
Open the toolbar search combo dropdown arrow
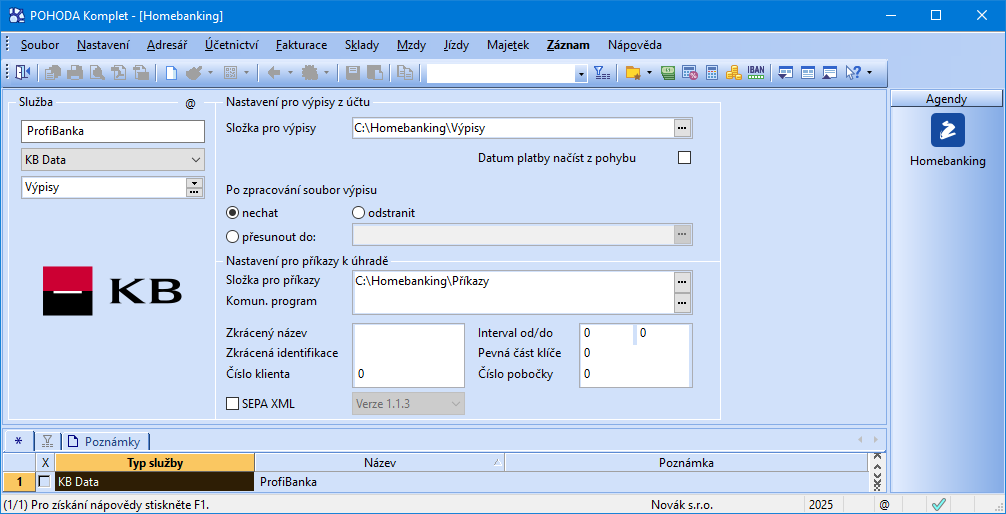(x=581, y=73)
